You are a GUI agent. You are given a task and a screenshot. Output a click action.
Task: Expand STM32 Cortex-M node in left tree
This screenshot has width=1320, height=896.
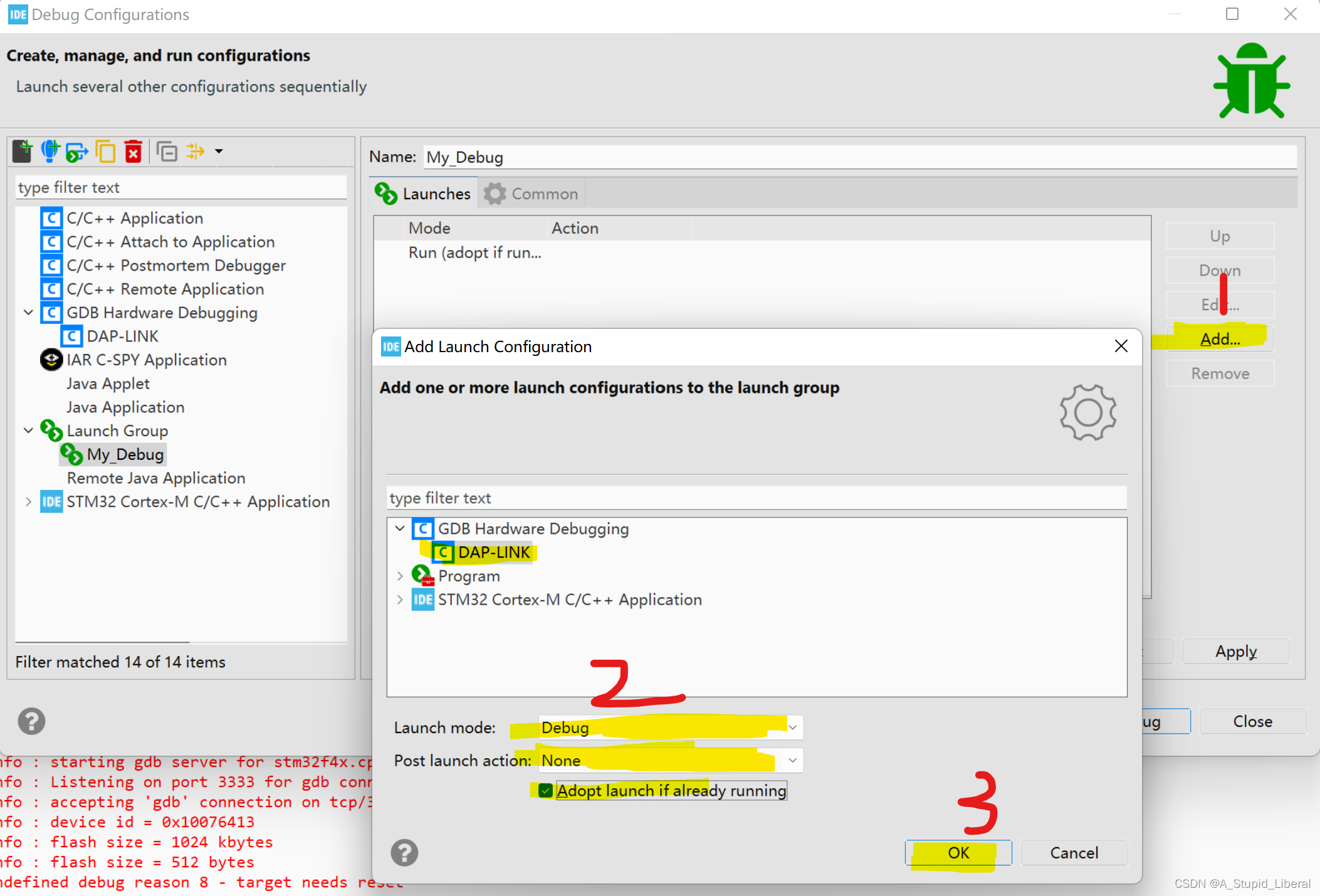pos(28,502)
